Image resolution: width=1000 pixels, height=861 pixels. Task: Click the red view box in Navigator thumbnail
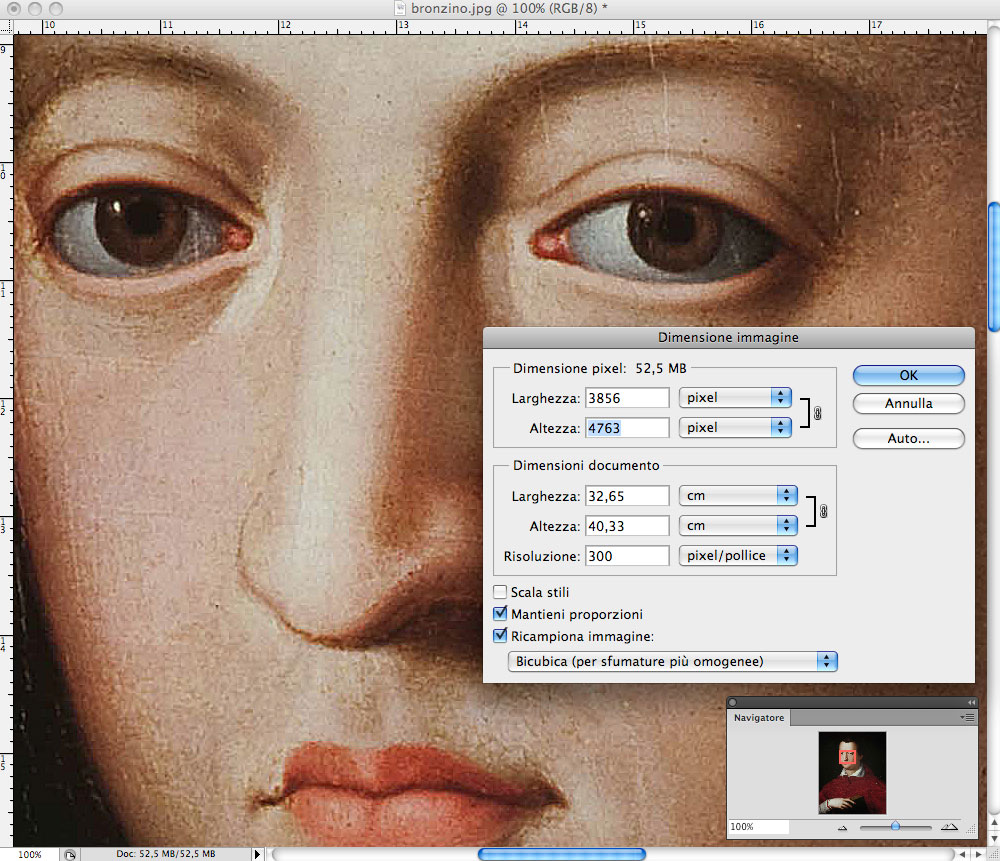pyautogui.click(x=847, y=757)
